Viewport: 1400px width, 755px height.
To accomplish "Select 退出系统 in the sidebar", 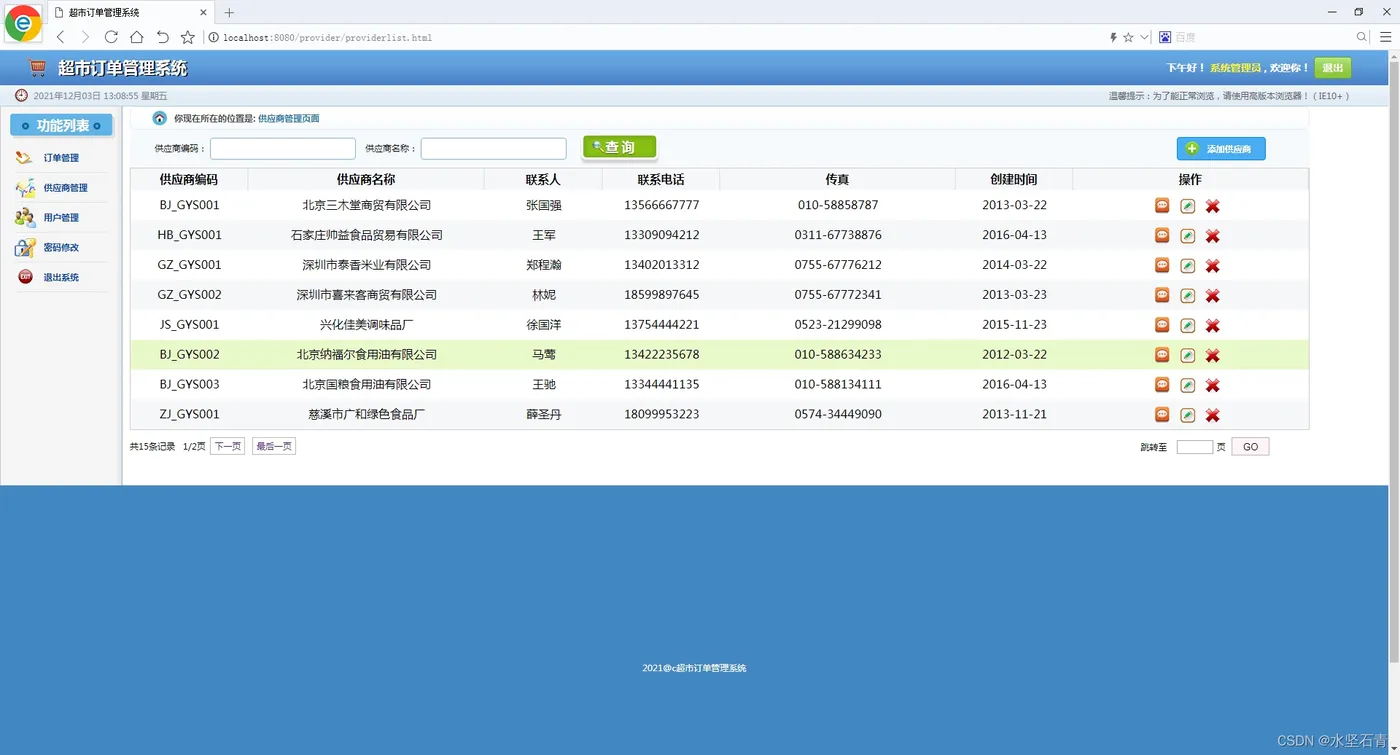I will coord(61,277).
